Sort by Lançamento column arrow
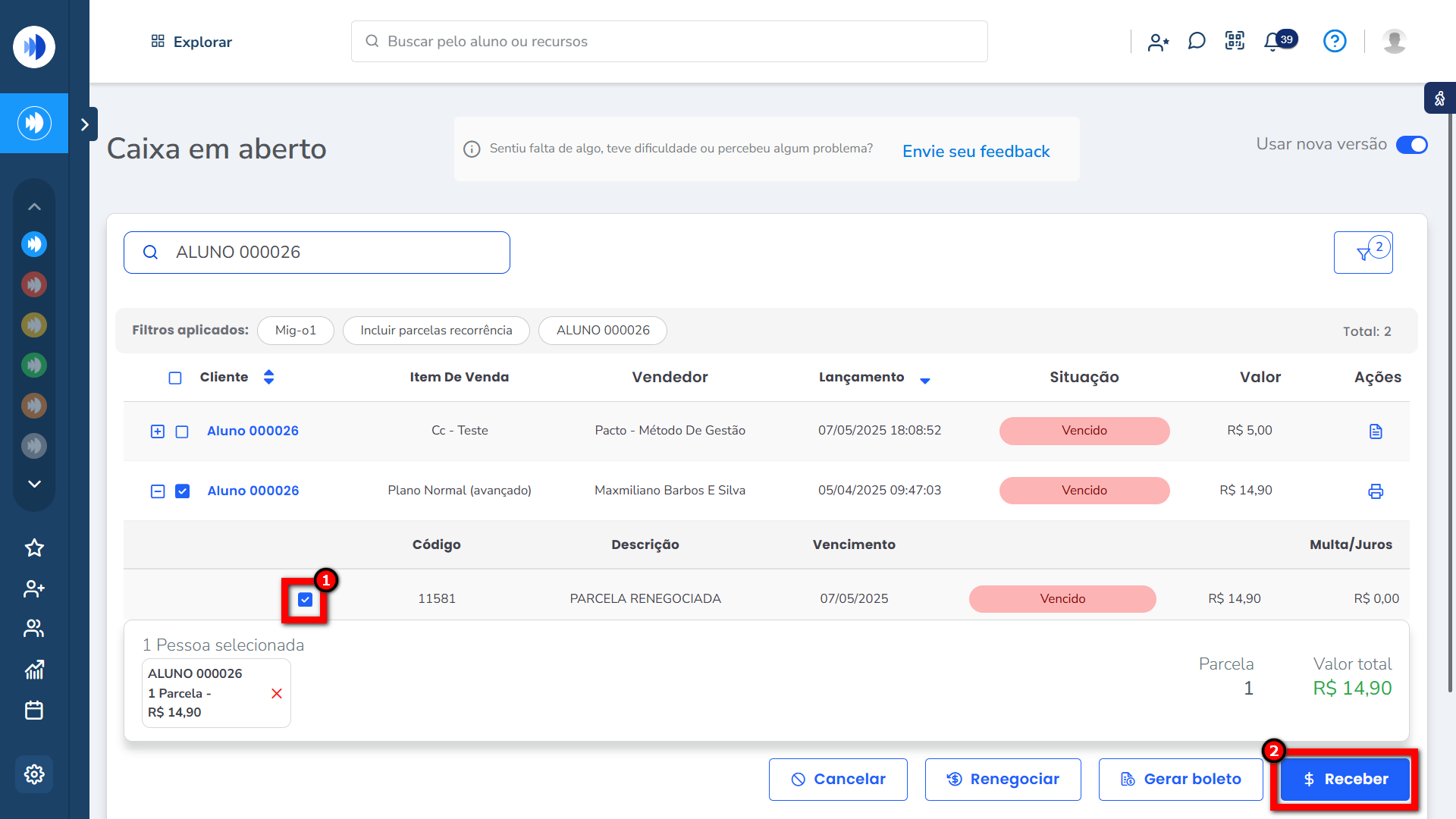The width and height of the screenshot is (1456, 819). click(x=925, y=381)
